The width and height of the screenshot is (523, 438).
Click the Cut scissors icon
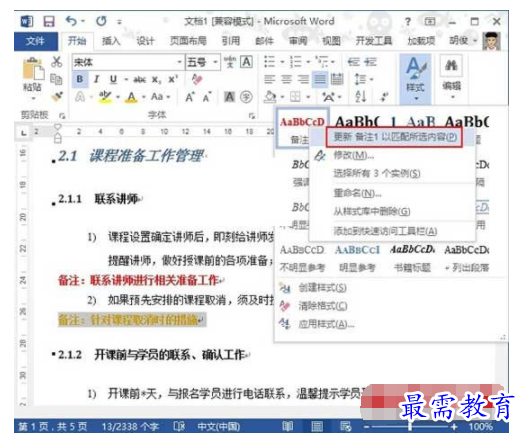point(57,62)
